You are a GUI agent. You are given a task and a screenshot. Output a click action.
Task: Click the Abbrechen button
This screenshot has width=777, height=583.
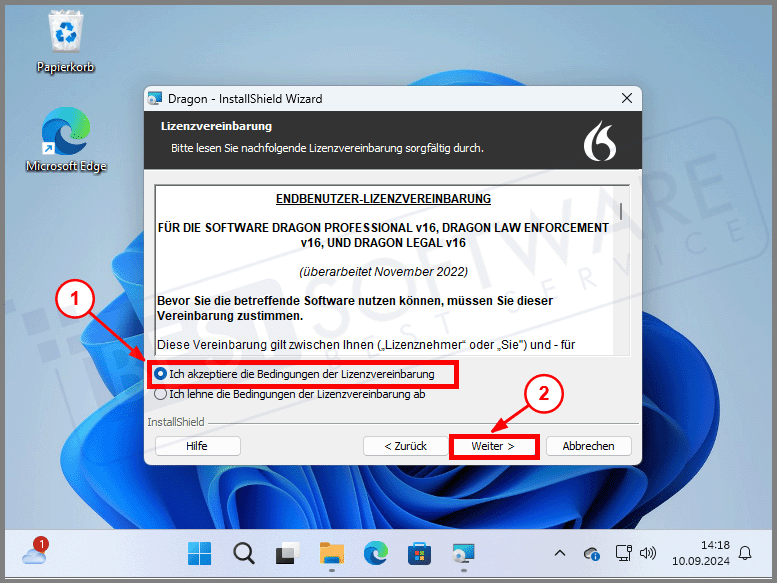[589, 446]
